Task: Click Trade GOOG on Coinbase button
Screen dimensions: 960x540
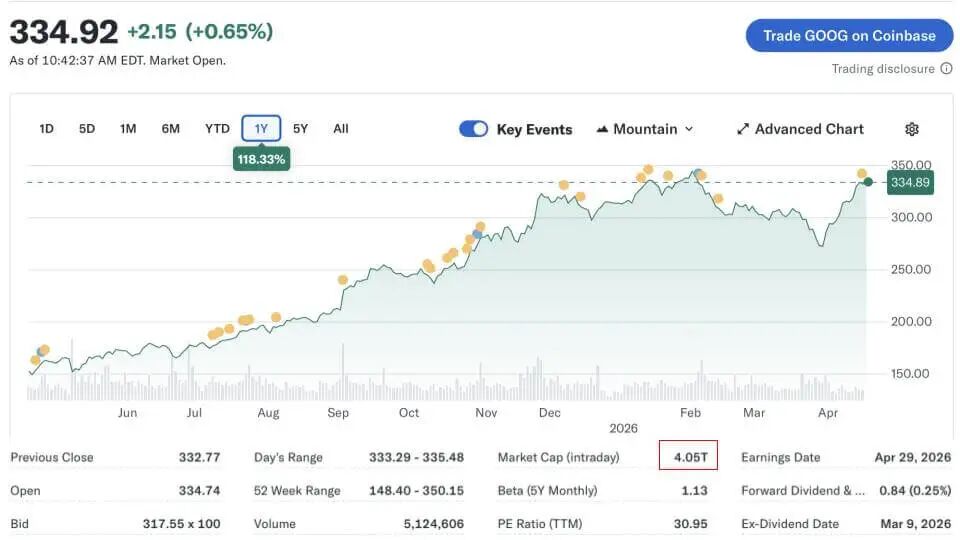Action: [x=849, y=36]
